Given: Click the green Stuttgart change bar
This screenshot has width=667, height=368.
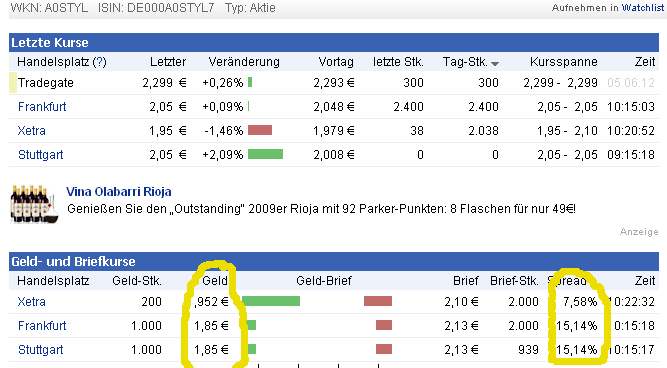Looking at the screenshot, I should point(265,154).
